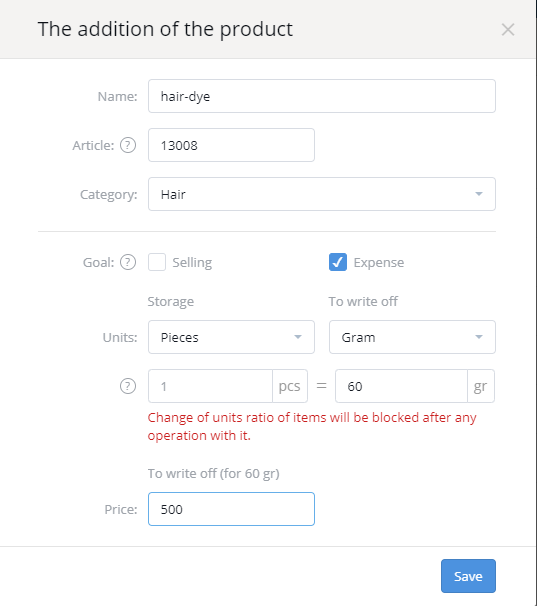The height and width of the screenshot is (606, 537).
Task: Click the help icon beside units ratio
Action: click(x=128, y=386)
